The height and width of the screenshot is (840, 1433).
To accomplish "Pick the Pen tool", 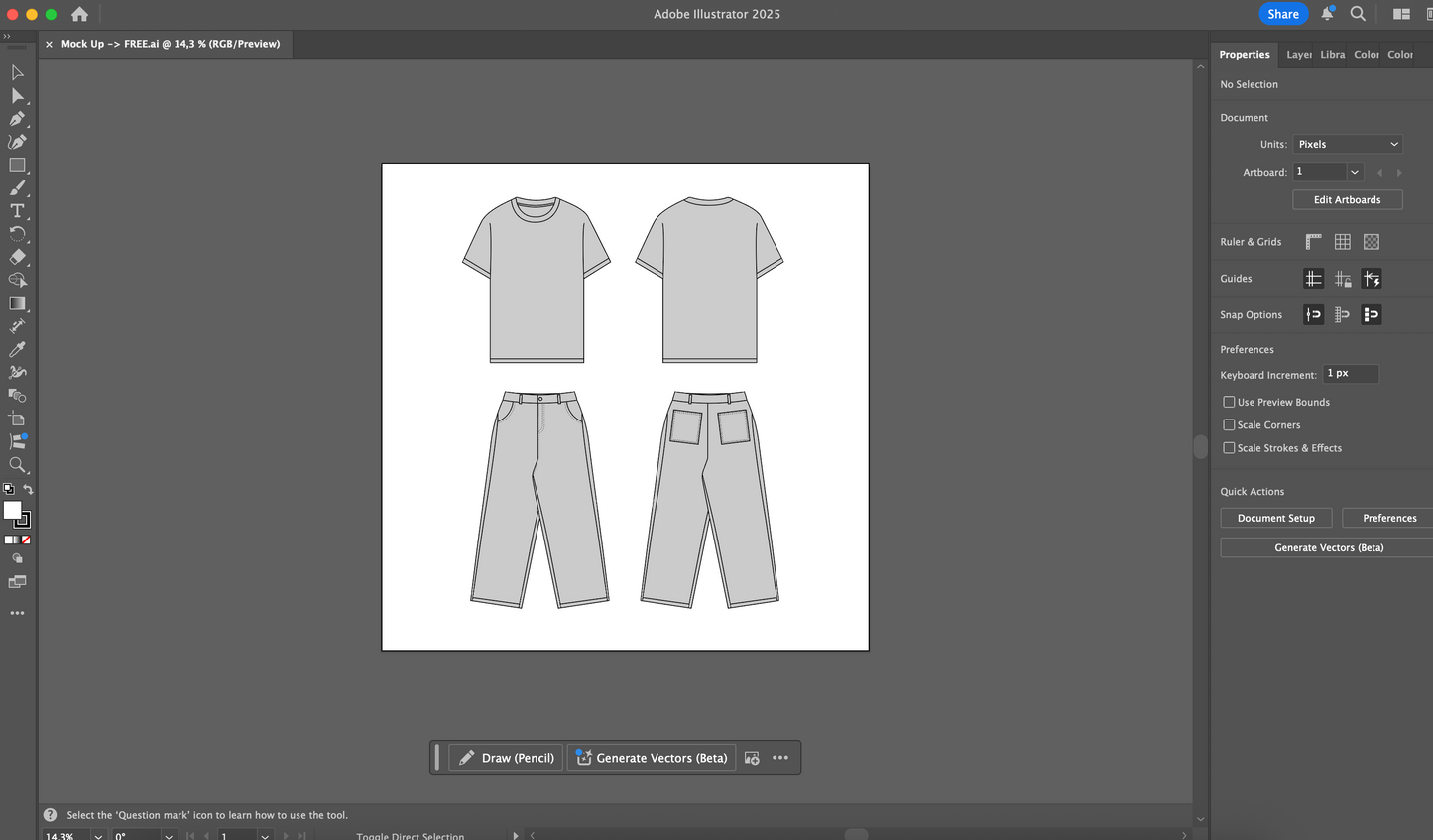I will 16,118.
